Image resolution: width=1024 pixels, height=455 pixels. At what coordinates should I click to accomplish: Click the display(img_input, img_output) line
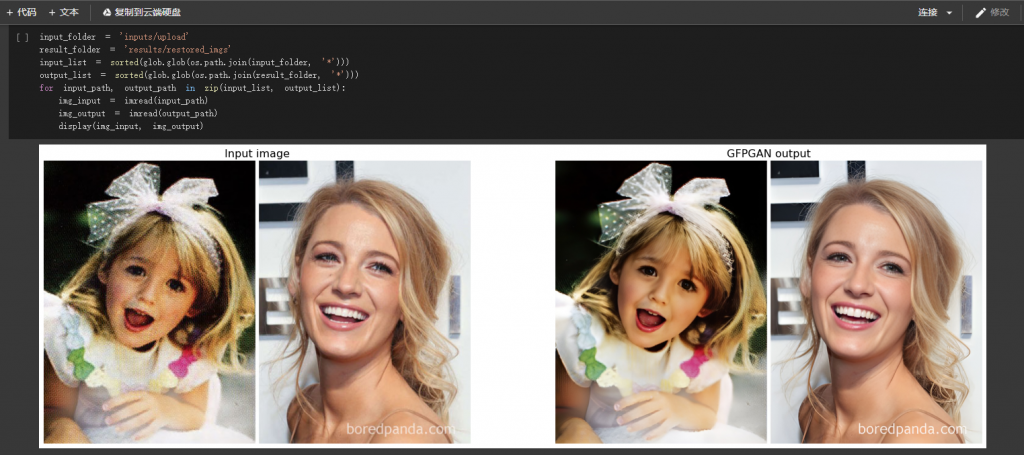tap(131, 126)
